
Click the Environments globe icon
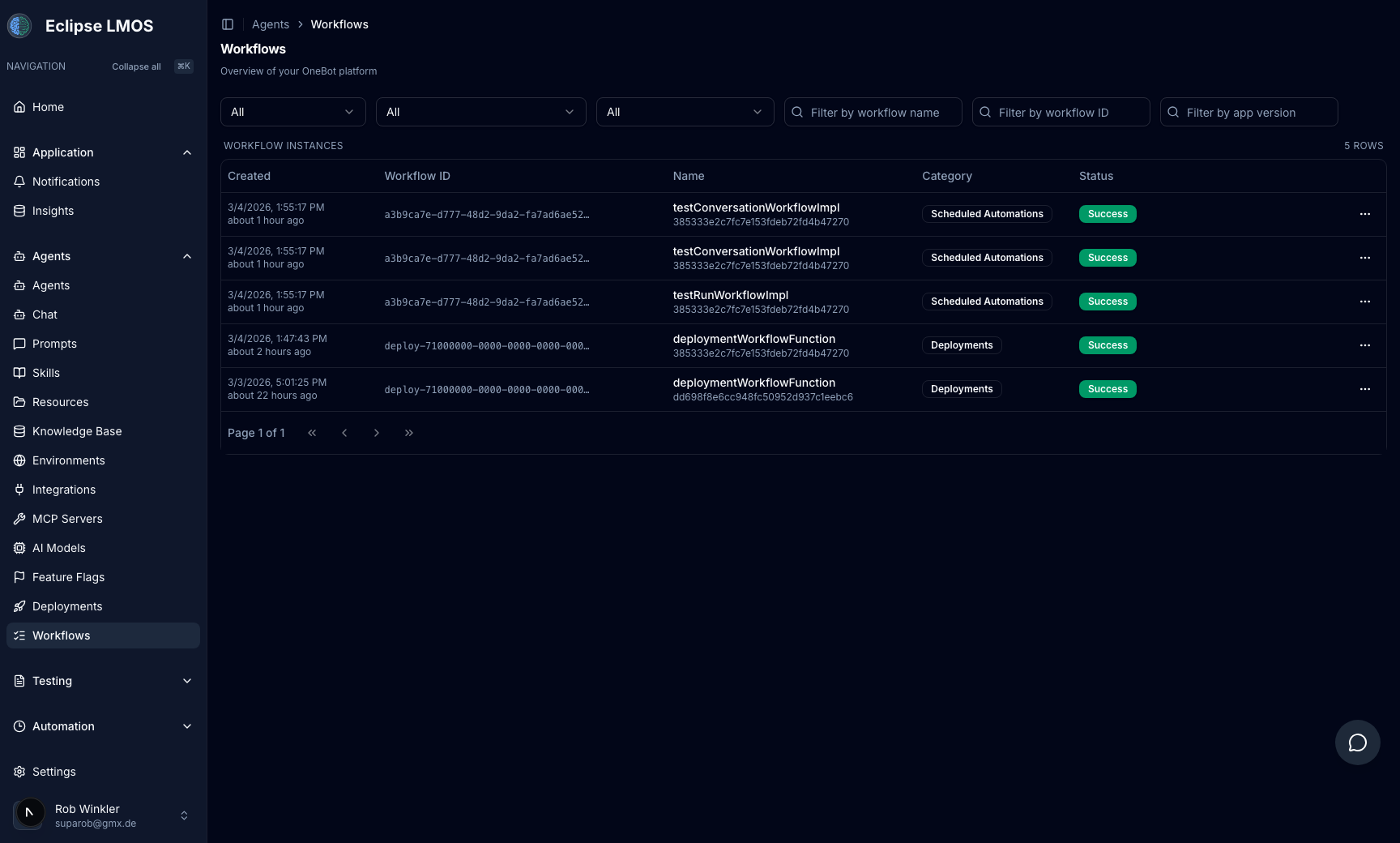[19, 460]
